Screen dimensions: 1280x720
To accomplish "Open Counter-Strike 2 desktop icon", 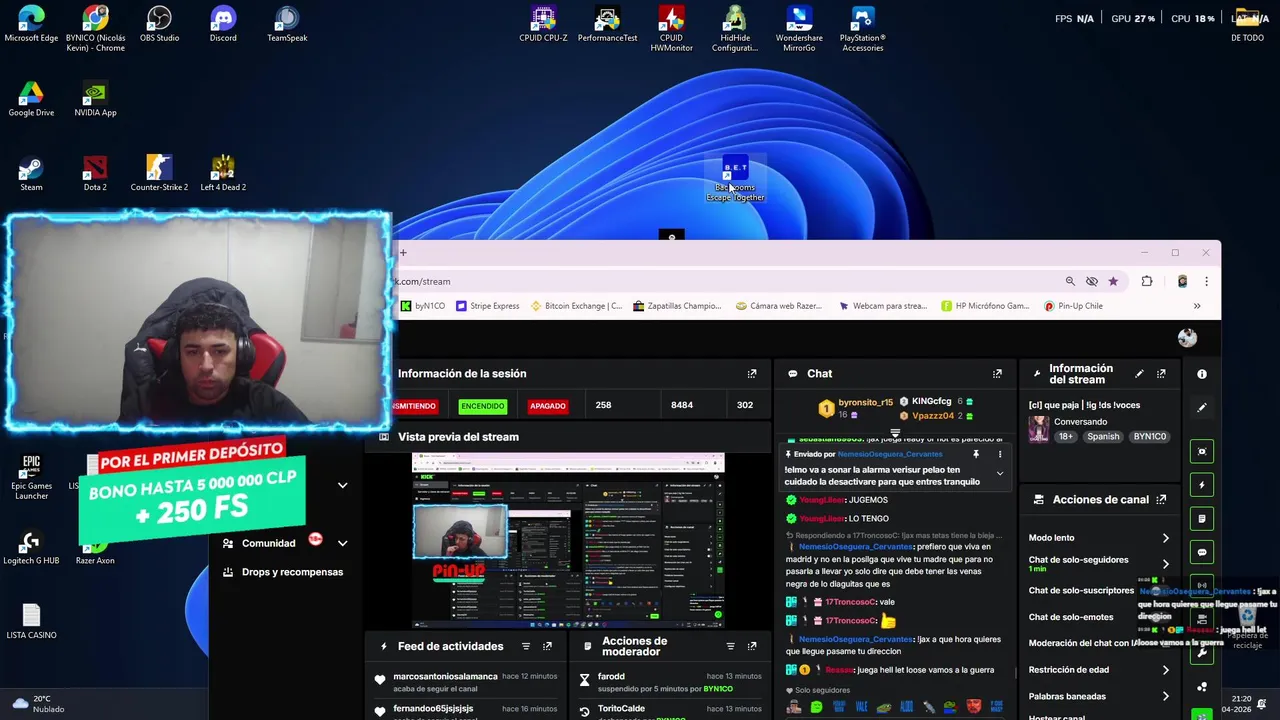I will coord(159,173).
